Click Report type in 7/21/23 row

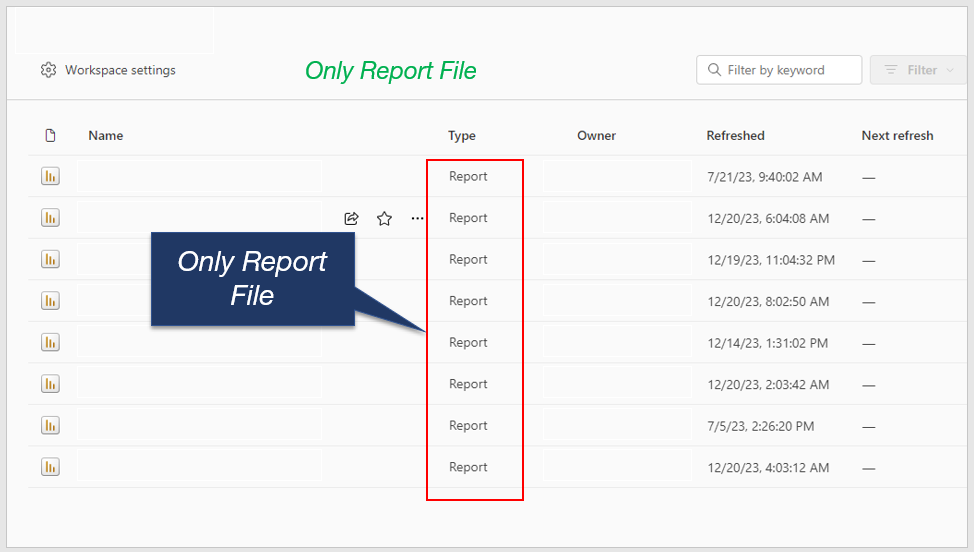(x=468, y=176)
